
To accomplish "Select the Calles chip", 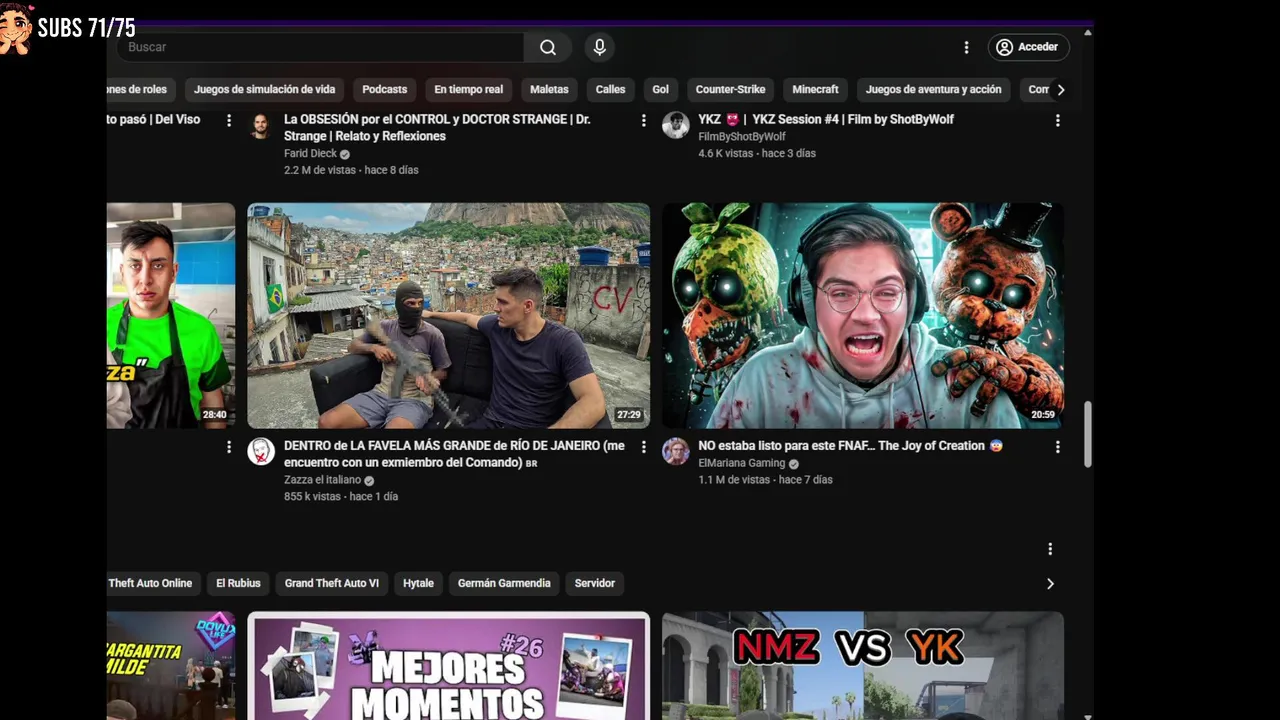I will click(610, 90).
